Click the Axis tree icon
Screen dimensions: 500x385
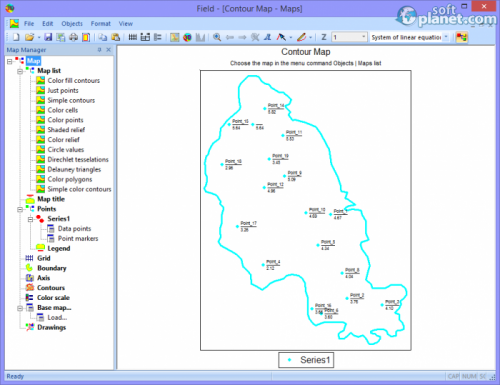(29, 278)
